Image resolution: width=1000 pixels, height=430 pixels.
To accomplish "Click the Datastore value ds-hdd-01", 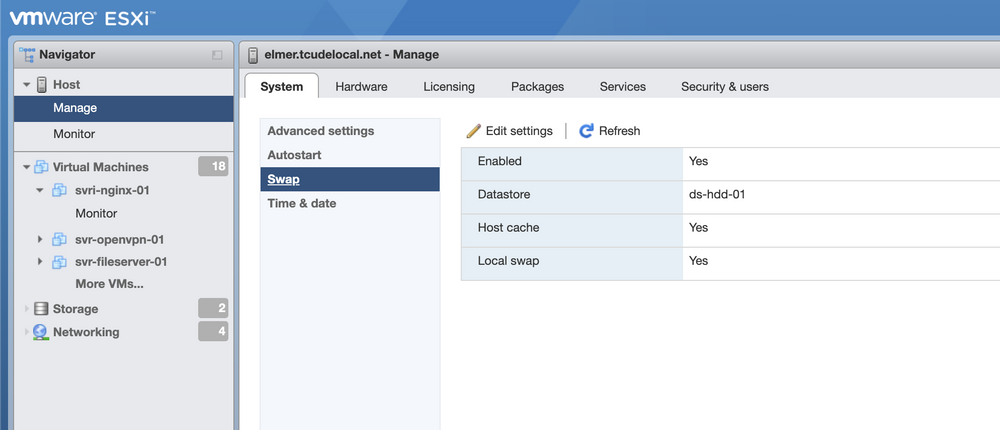I will (717, 195).
